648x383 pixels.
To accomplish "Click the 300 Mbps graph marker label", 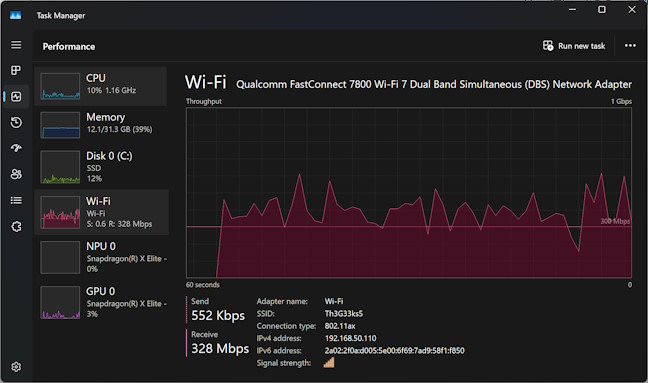I will point(615,221).
